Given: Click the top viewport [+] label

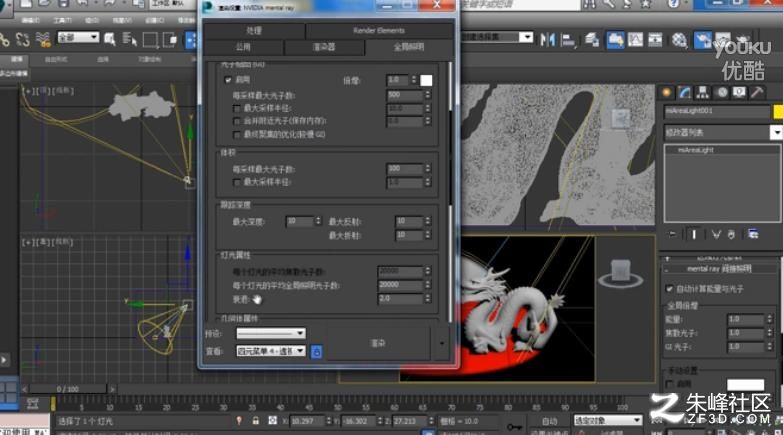Looking at the screenshot, I should (28, 91).
